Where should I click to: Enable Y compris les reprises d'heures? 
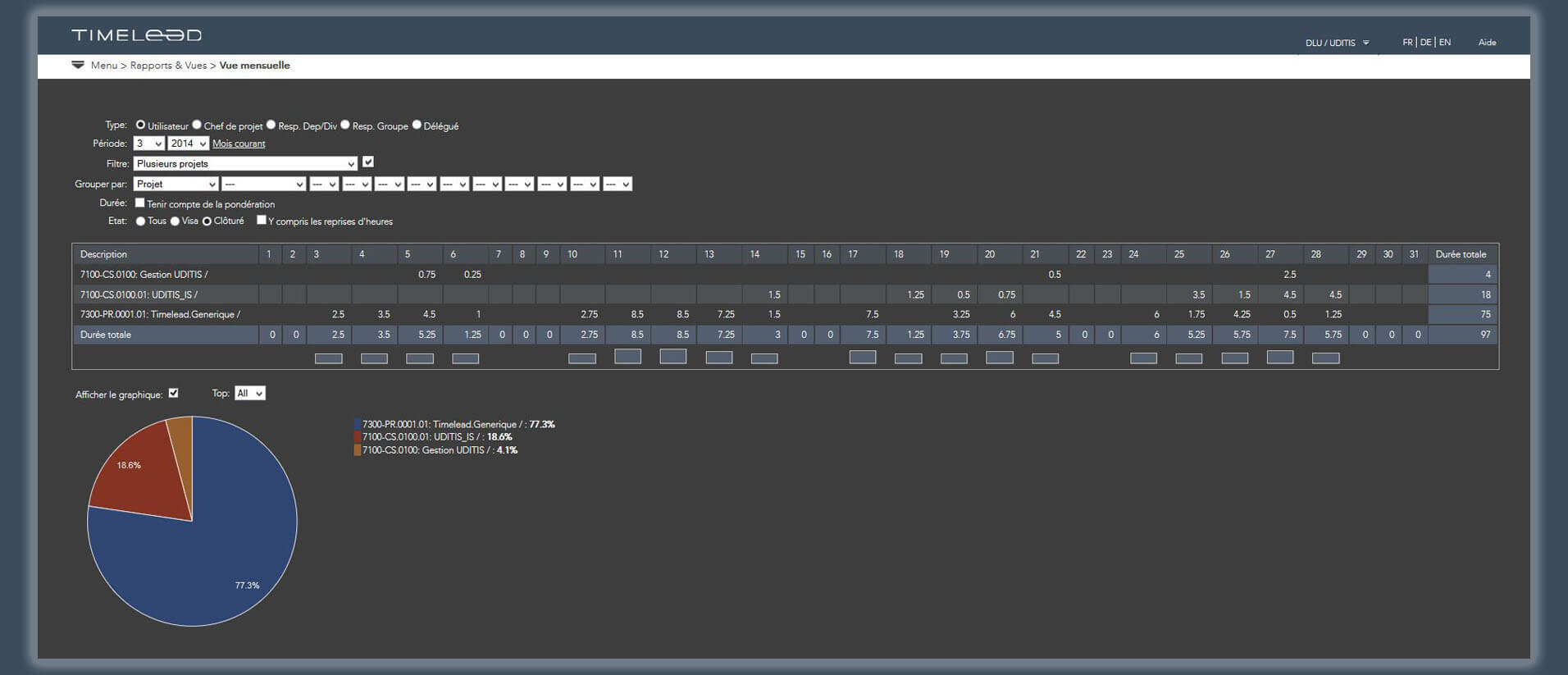pyautogui.click(x=262, y=220)
